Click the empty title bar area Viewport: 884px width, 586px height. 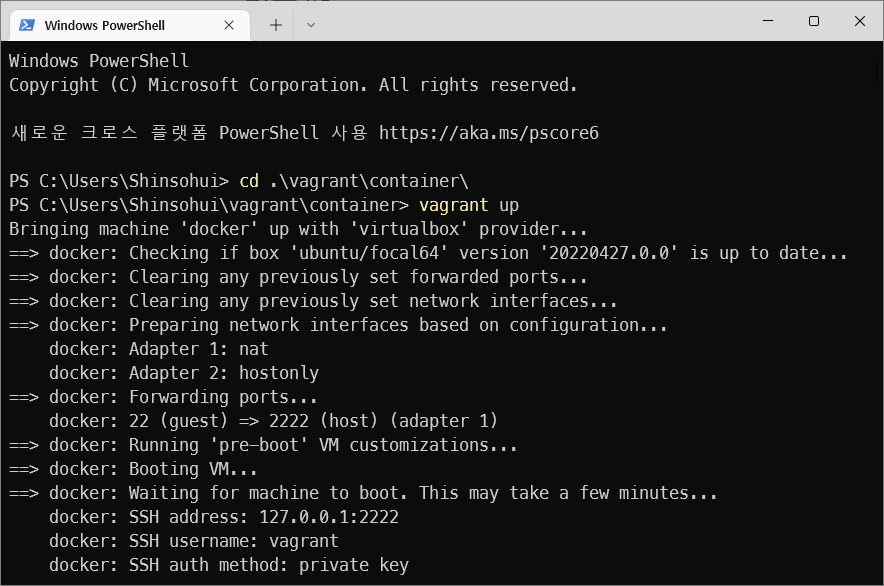(x=550, y=21)
